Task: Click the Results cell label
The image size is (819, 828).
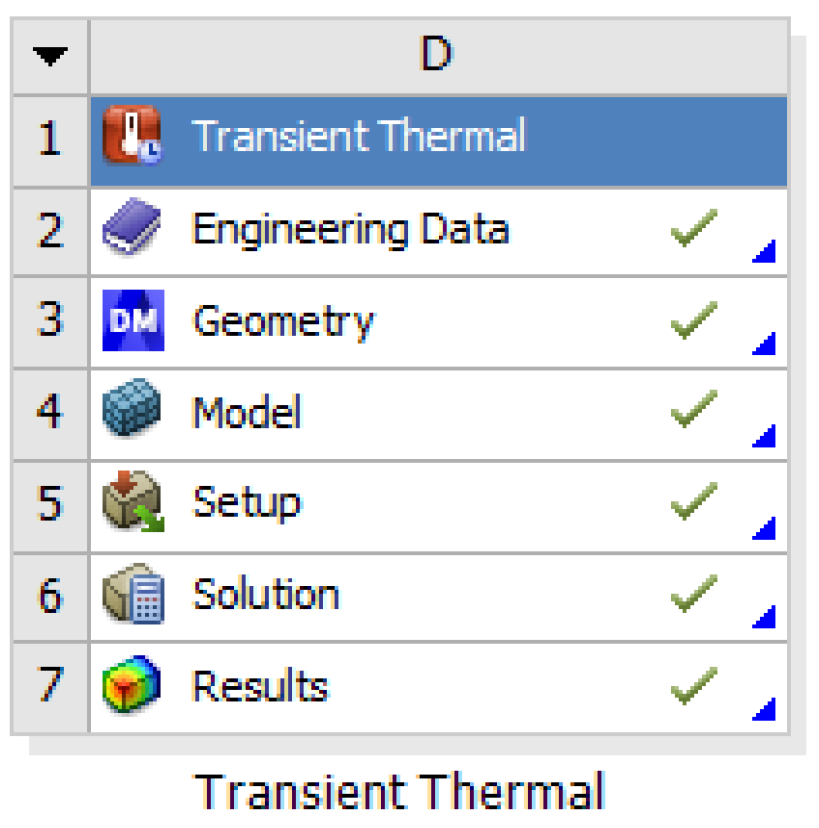Action: [259, 686]
